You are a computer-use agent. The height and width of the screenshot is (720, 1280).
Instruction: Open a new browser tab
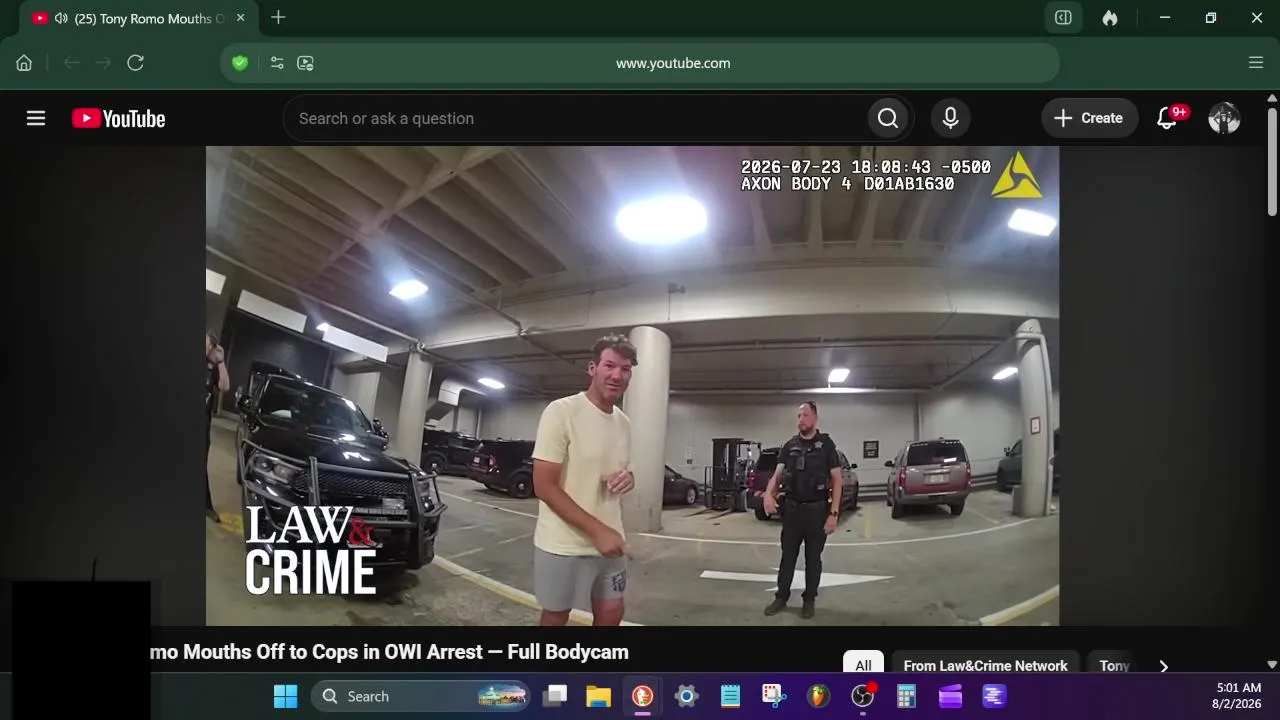pos(278,17)
